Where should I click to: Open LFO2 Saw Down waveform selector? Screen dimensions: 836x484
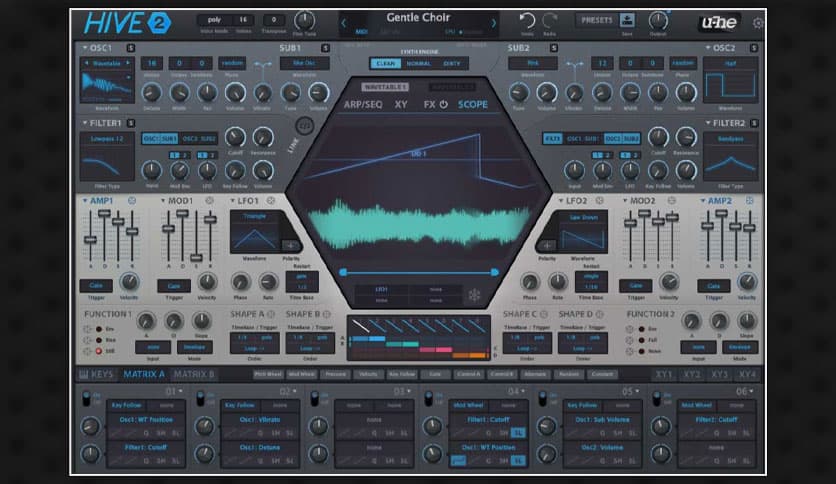583,214
